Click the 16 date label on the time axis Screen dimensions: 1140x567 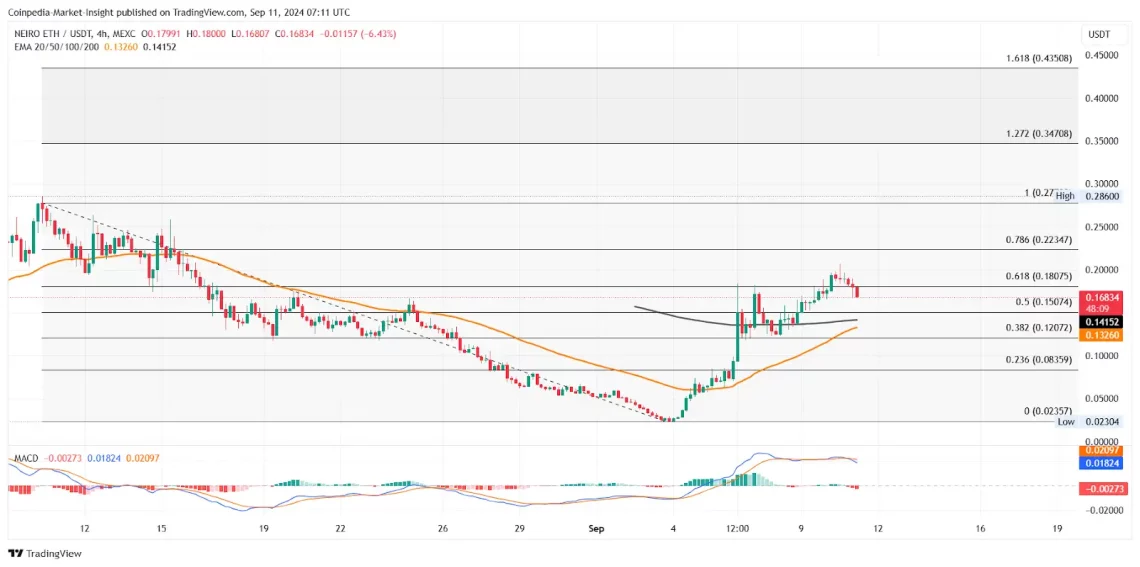[x=980, y=529]
